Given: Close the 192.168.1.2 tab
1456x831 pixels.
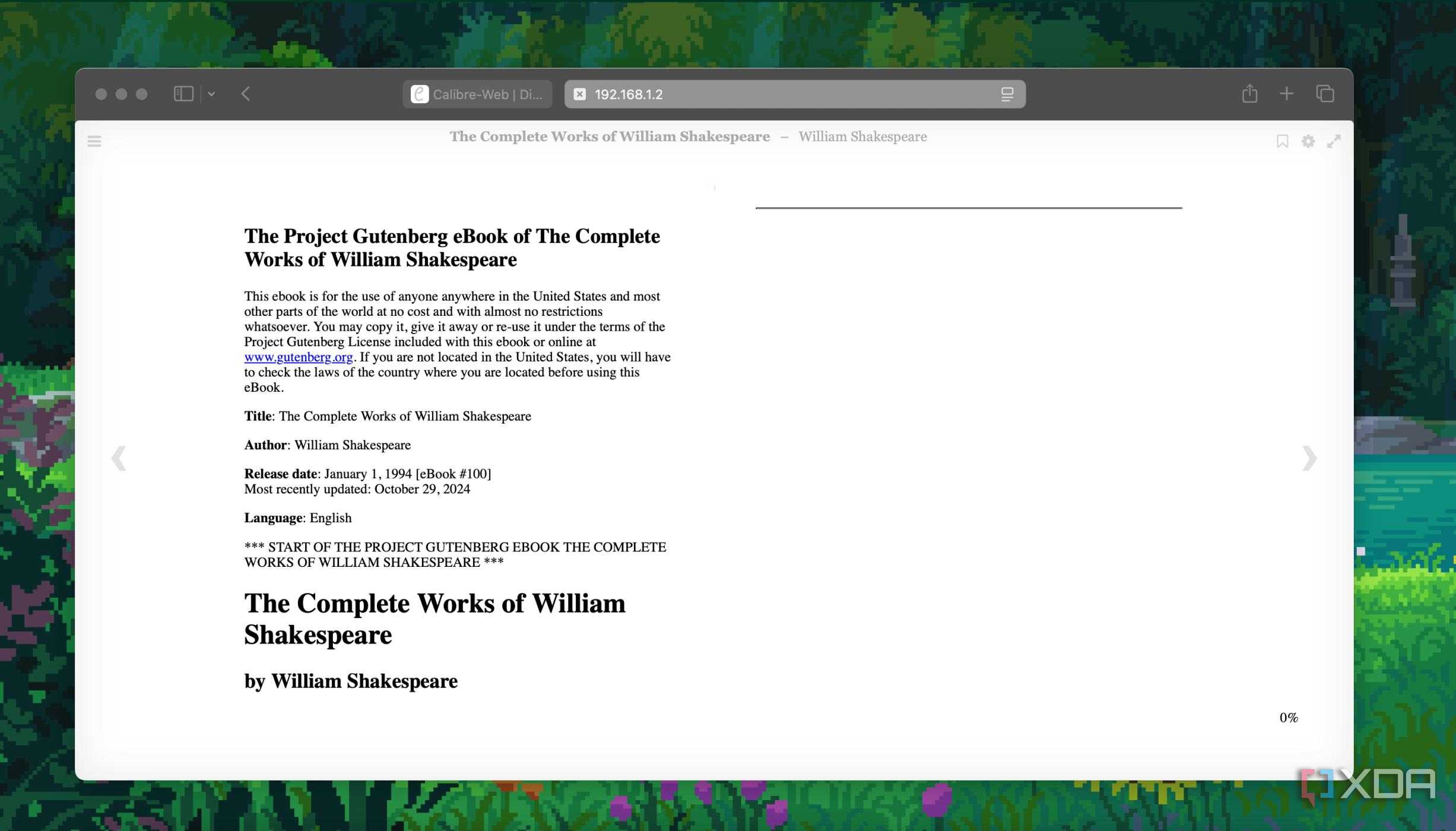Looking at the screenshot, I should [x=580, y=94].
